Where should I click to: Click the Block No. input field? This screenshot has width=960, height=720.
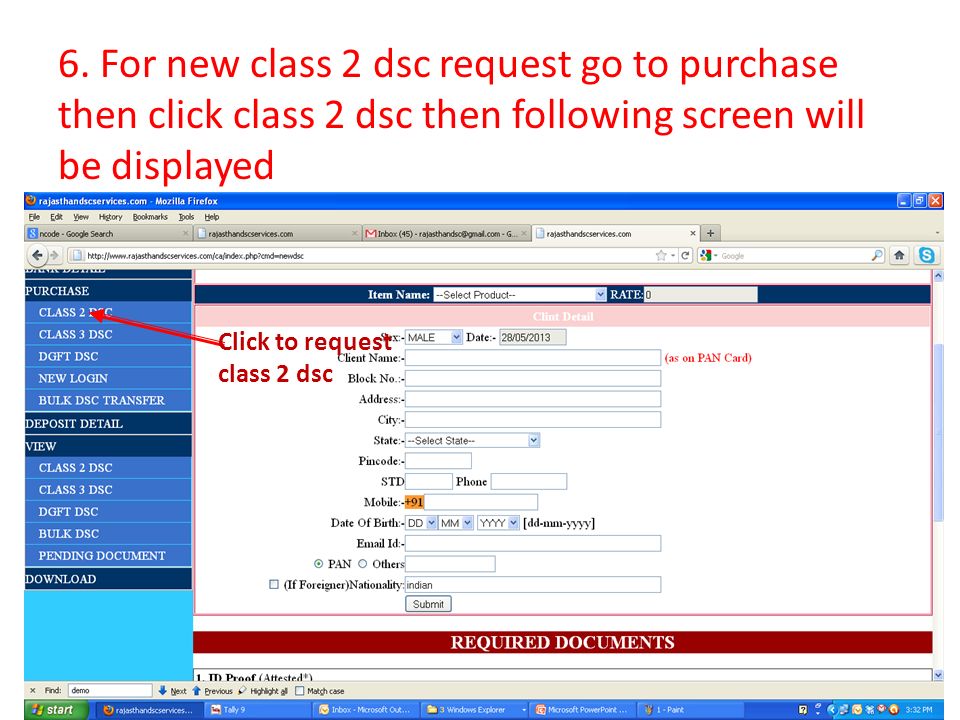tap(533, 378)
